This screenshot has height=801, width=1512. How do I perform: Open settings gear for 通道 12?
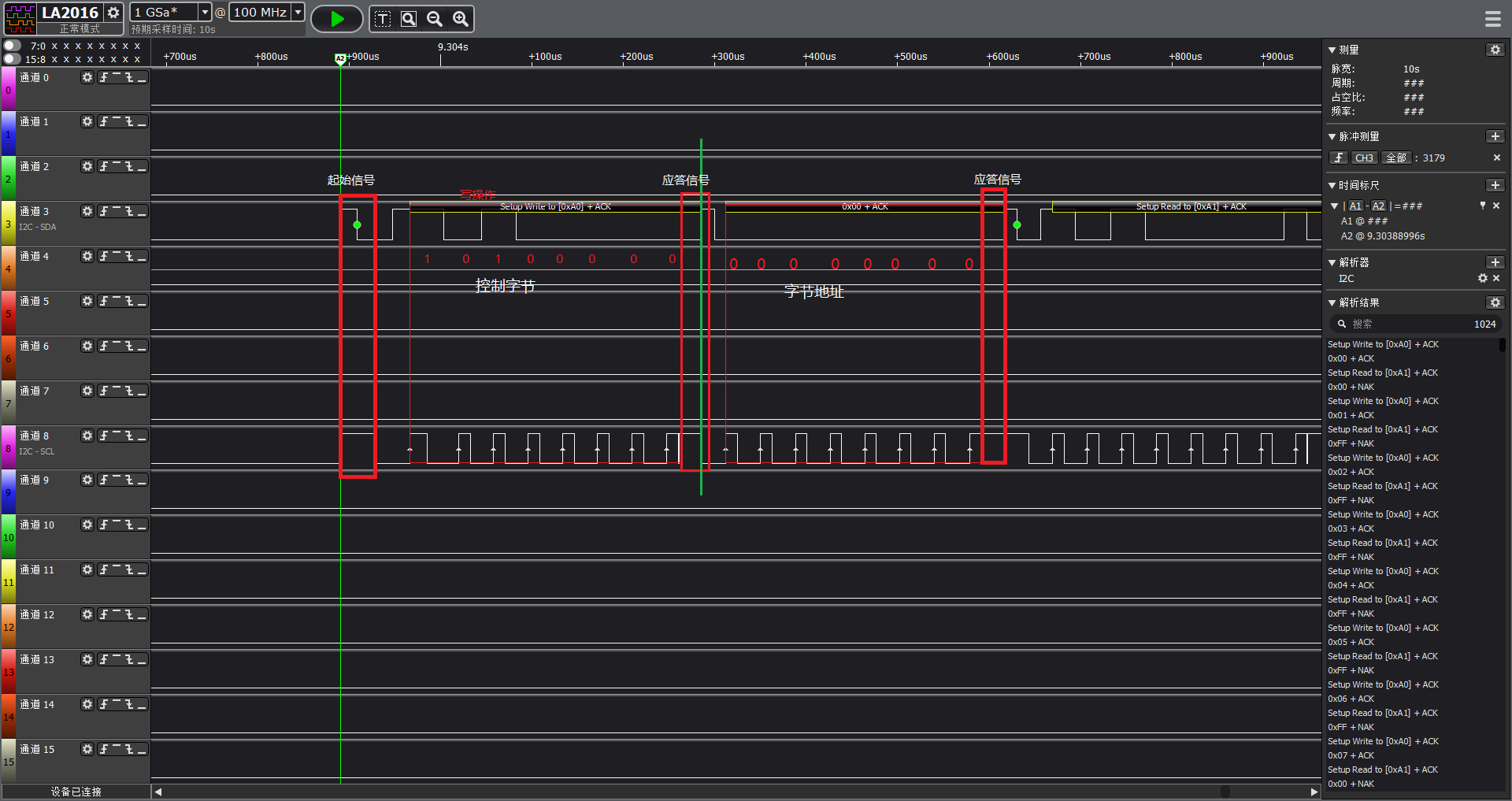coord(87,614)
